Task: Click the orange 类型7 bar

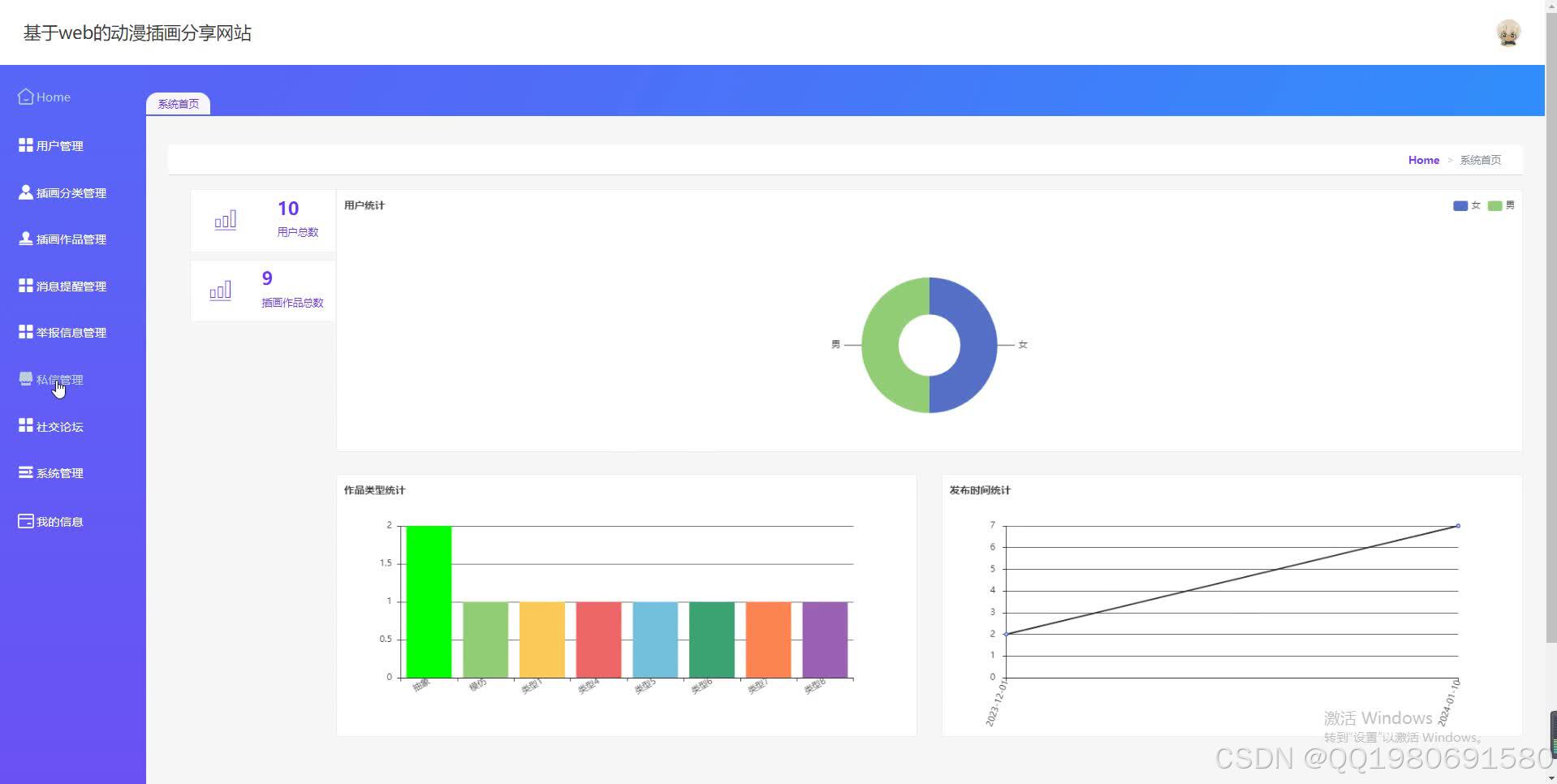Action: [768, 640]
